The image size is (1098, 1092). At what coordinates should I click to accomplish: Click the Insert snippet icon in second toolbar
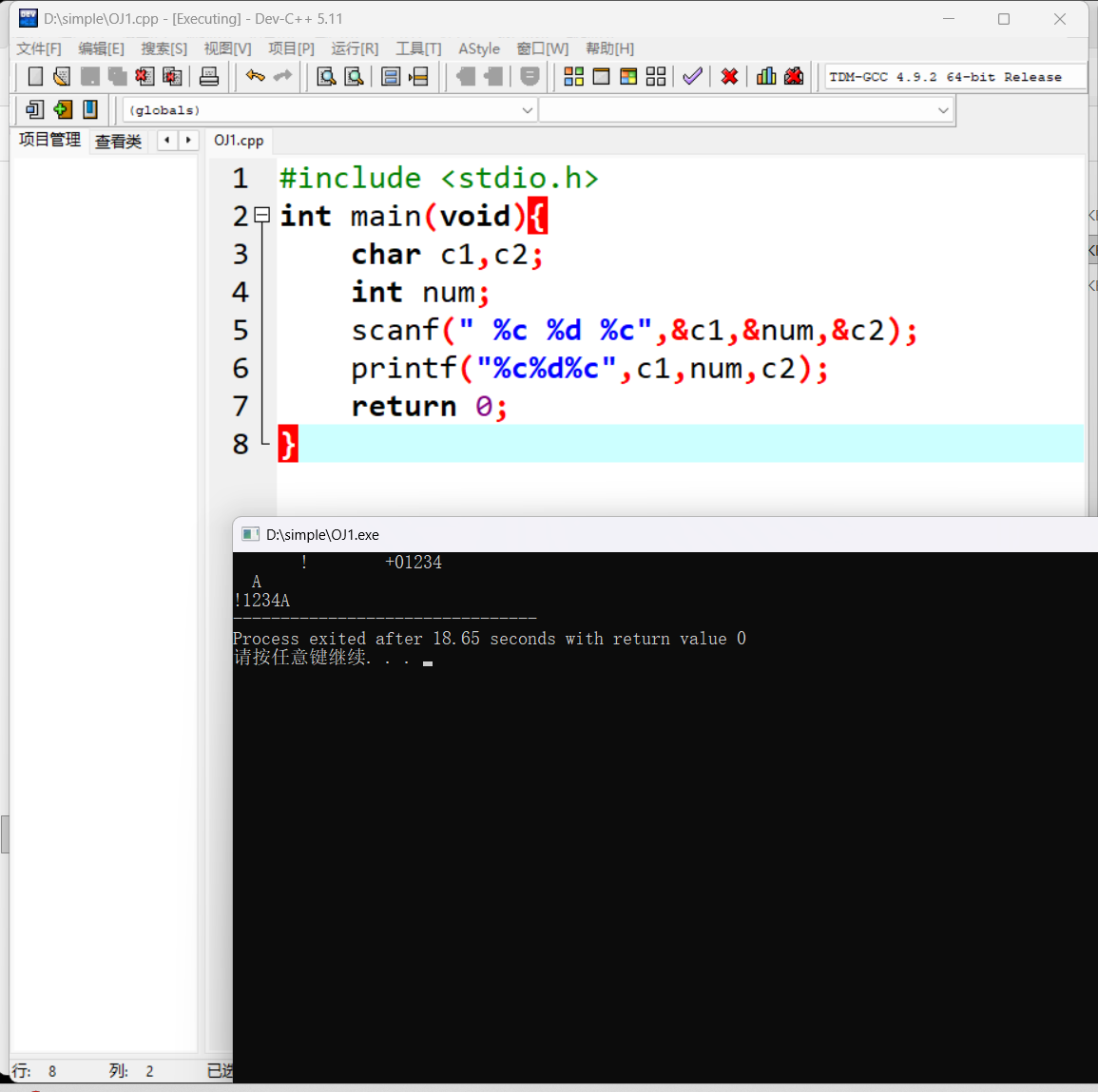pos(34,110)
